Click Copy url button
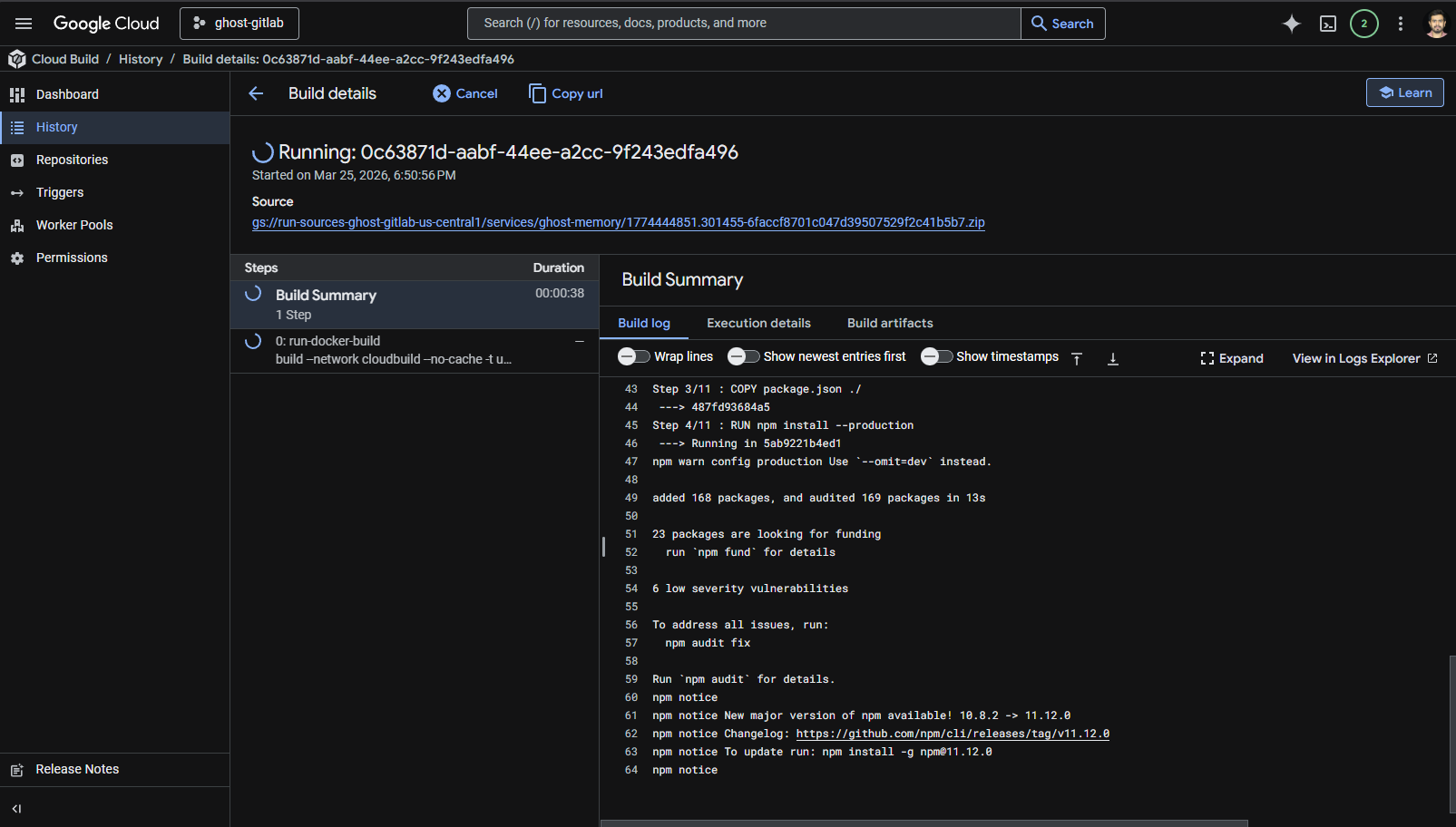This screenshot has width=1456, height=827. [x=565, y=93]
